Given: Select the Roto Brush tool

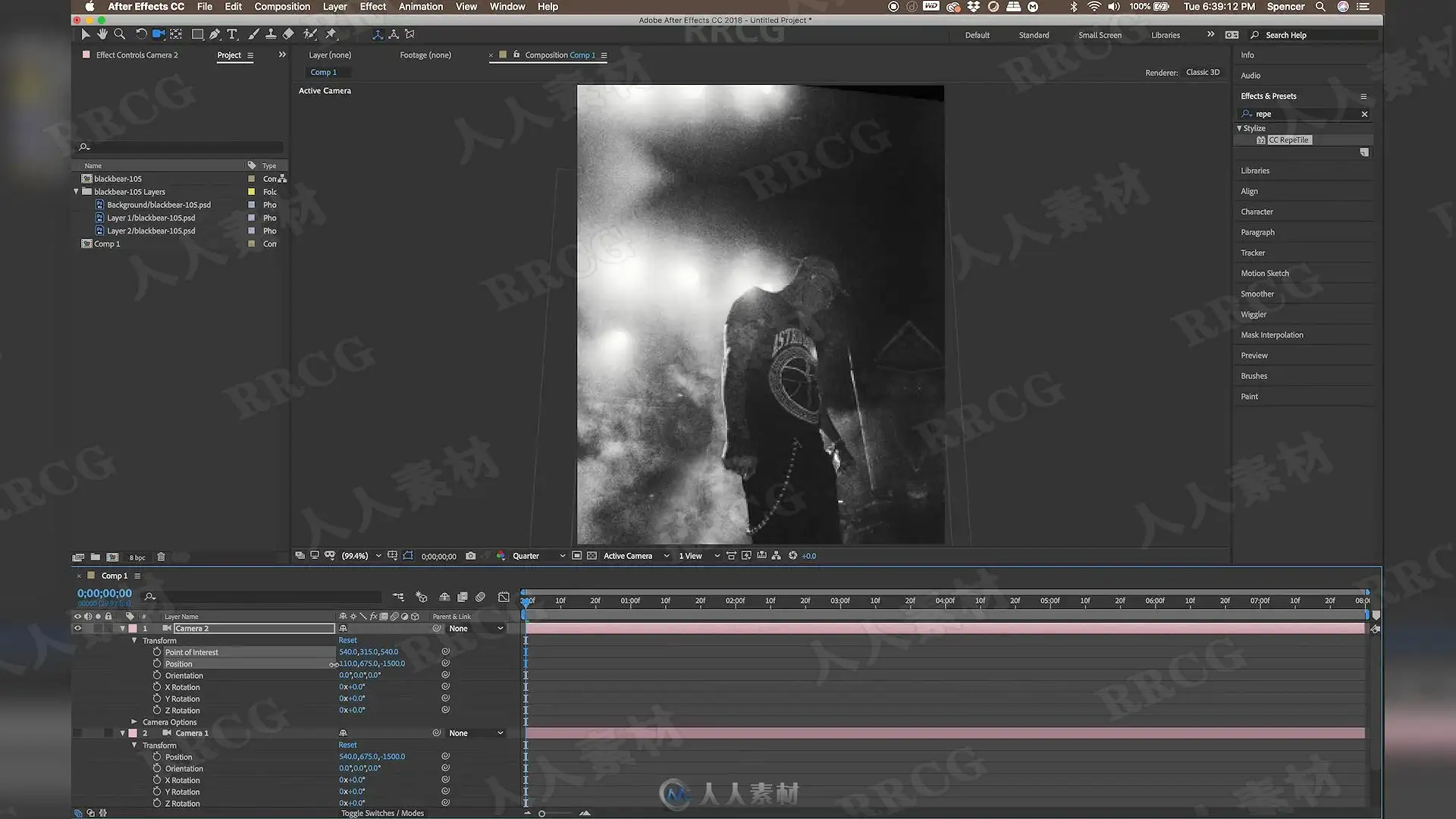Looking at the screenshot, I should coord(309,34).
